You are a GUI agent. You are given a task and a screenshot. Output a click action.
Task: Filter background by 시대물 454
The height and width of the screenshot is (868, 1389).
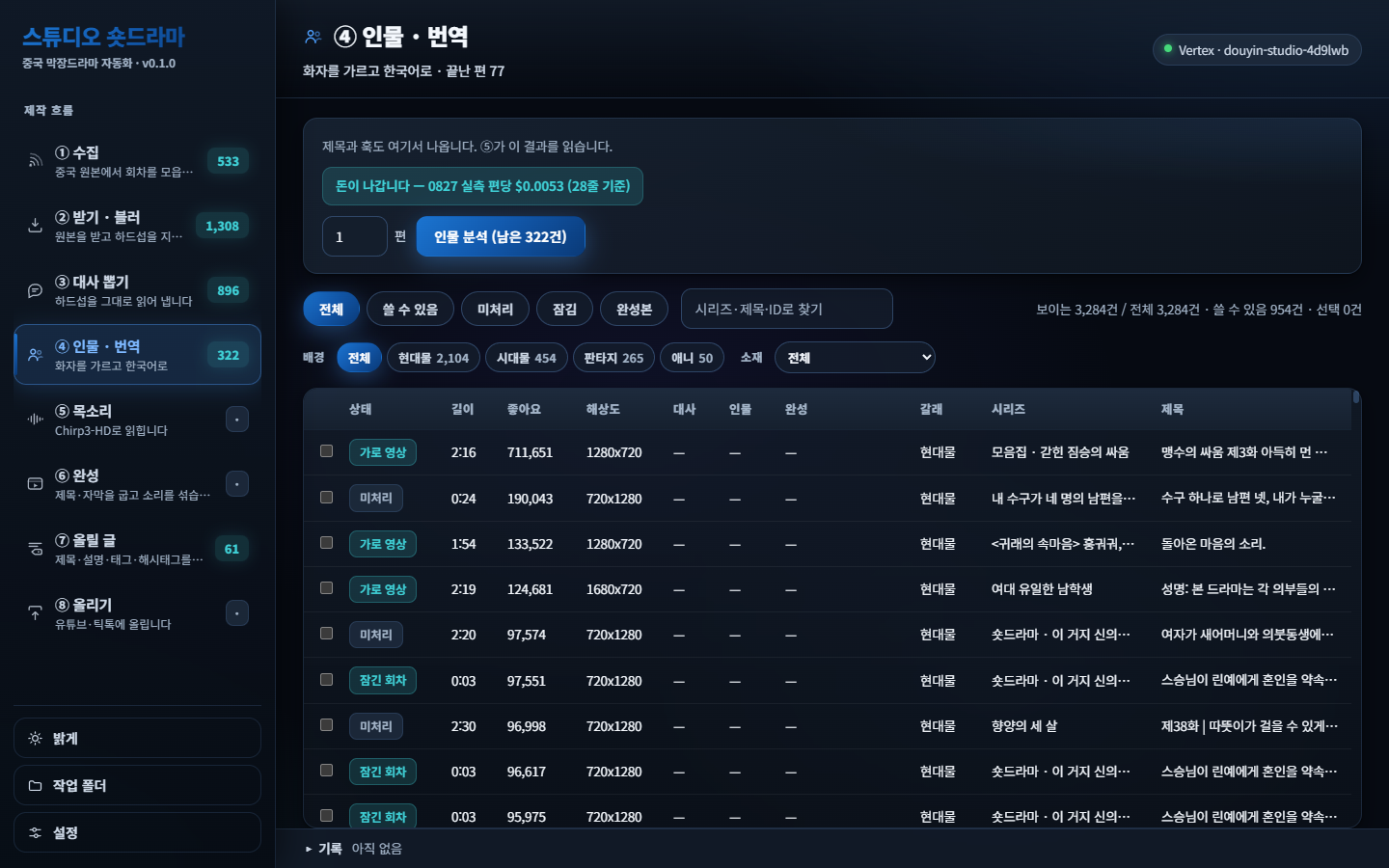526,358
